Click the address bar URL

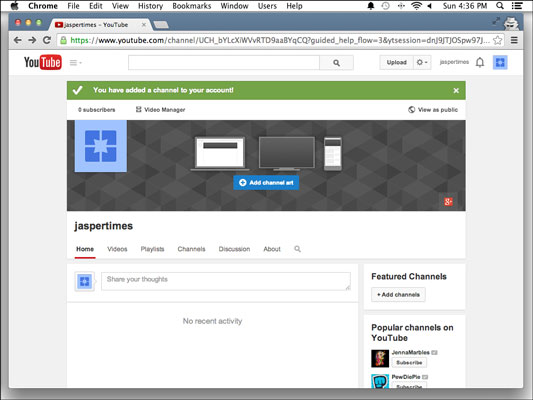tap(280, 40)
